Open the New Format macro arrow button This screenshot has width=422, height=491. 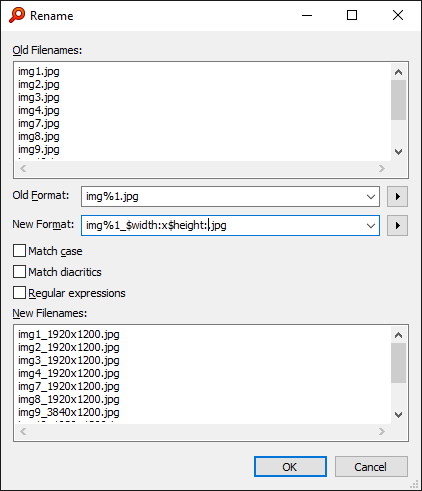point(397,226)
